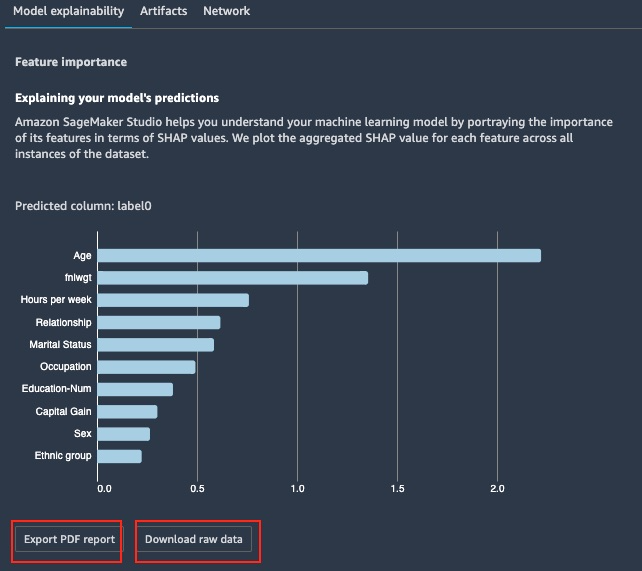Select the fnlwgt bar in the chart
Image resolution: width=642 pixels, height=571 pixels.
(x=233, y=278)
